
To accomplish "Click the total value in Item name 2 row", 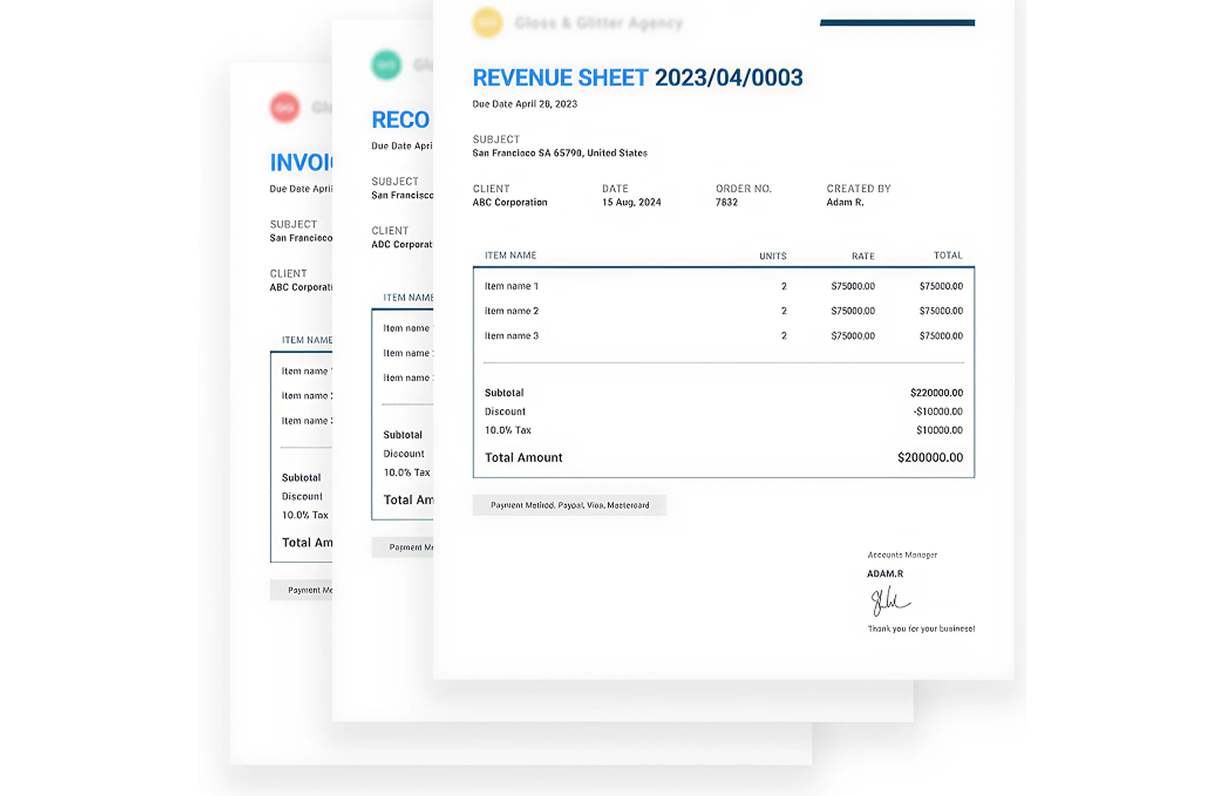I will [x=941, y=311].
